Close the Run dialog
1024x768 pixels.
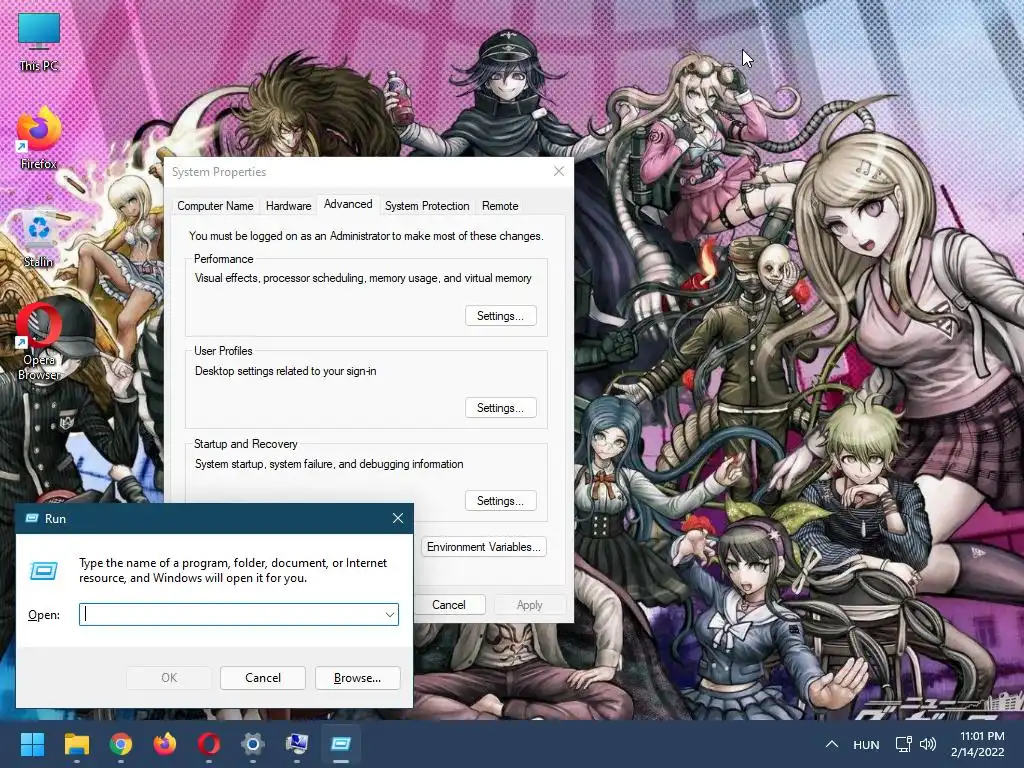tap(398, 519)
